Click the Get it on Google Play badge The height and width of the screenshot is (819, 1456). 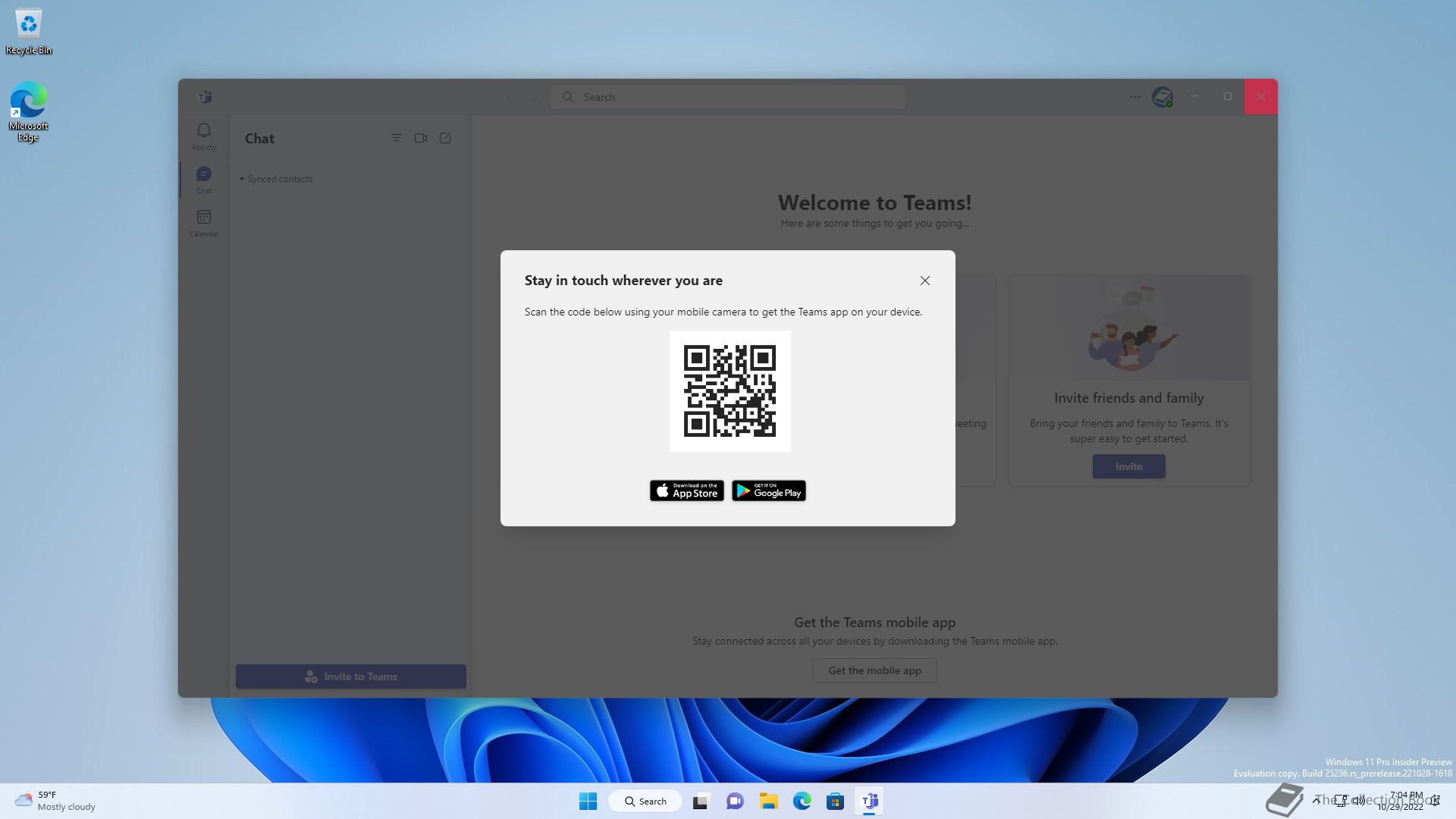(768, 491)
